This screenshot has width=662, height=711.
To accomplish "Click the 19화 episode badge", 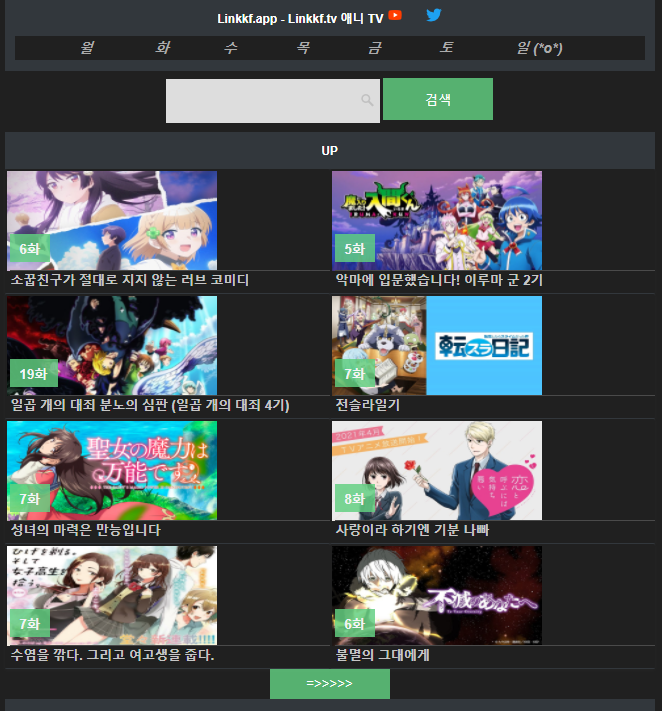I will tap(34, 374).
